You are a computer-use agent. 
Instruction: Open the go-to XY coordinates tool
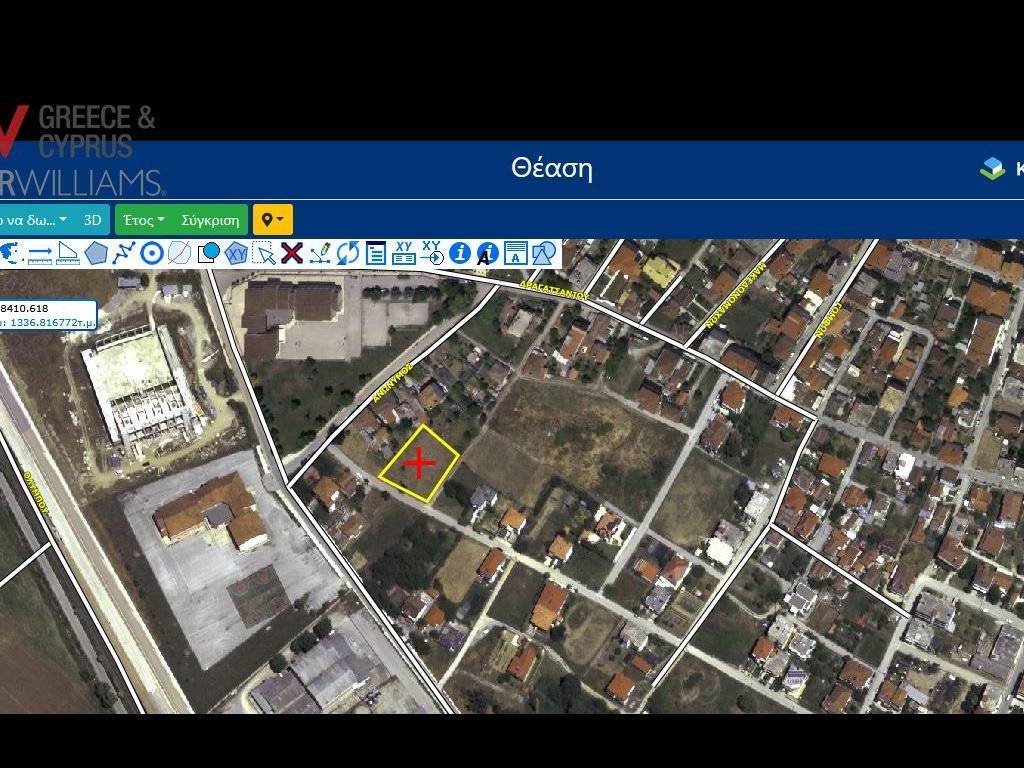coord(432,253)
